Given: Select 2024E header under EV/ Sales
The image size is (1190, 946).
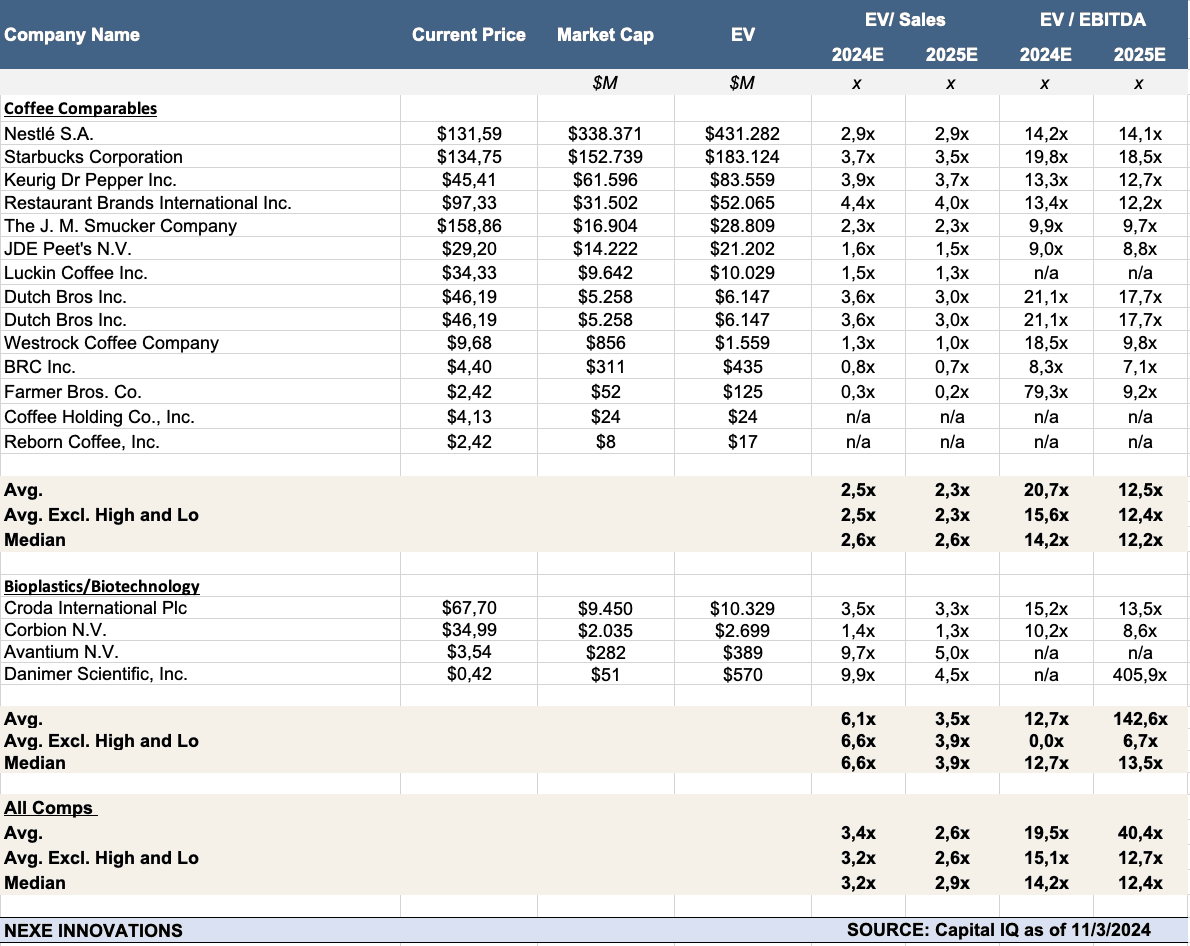Looking at the screenshot, I should [x=858, y=55].
